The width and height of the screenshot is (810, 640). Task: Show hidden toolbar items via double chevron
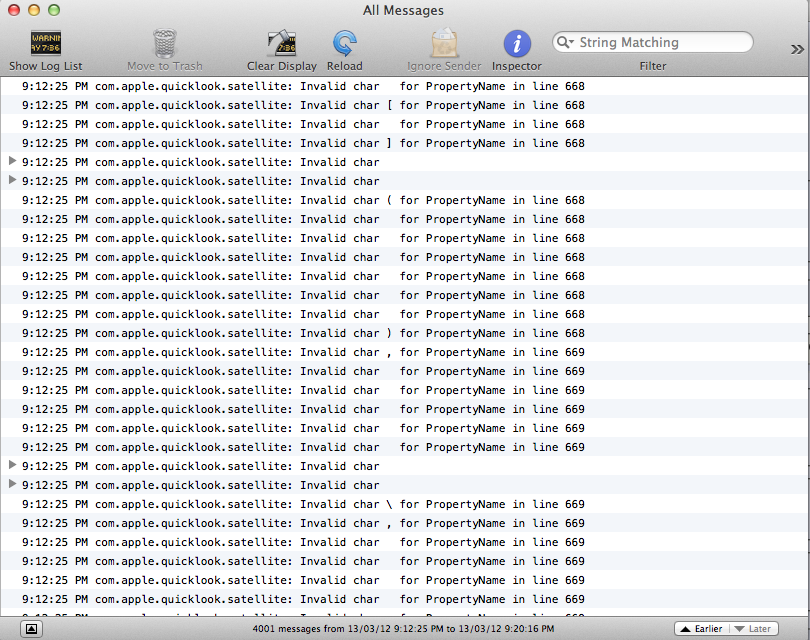tap(797, 49)
